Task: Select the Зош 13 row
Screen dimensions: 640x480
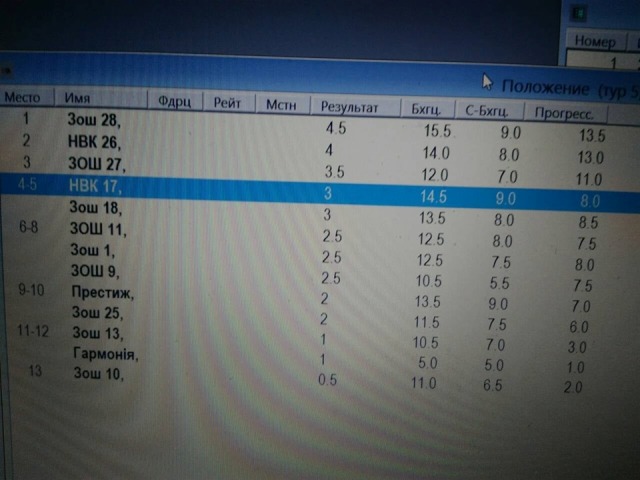Action: tap(320, 337)
